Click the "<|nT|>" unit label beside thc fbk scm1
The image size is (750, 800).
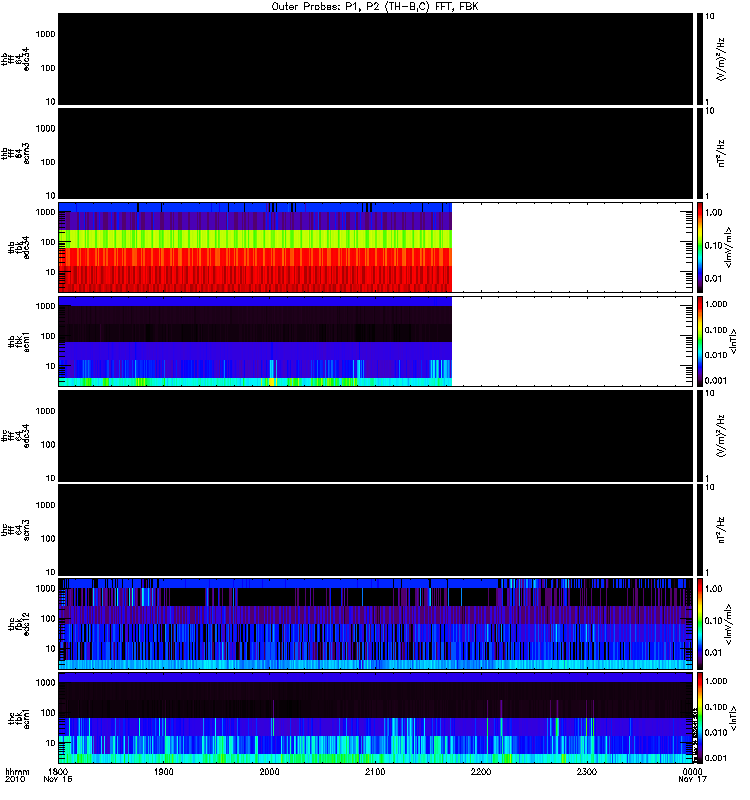coord(733,718)
